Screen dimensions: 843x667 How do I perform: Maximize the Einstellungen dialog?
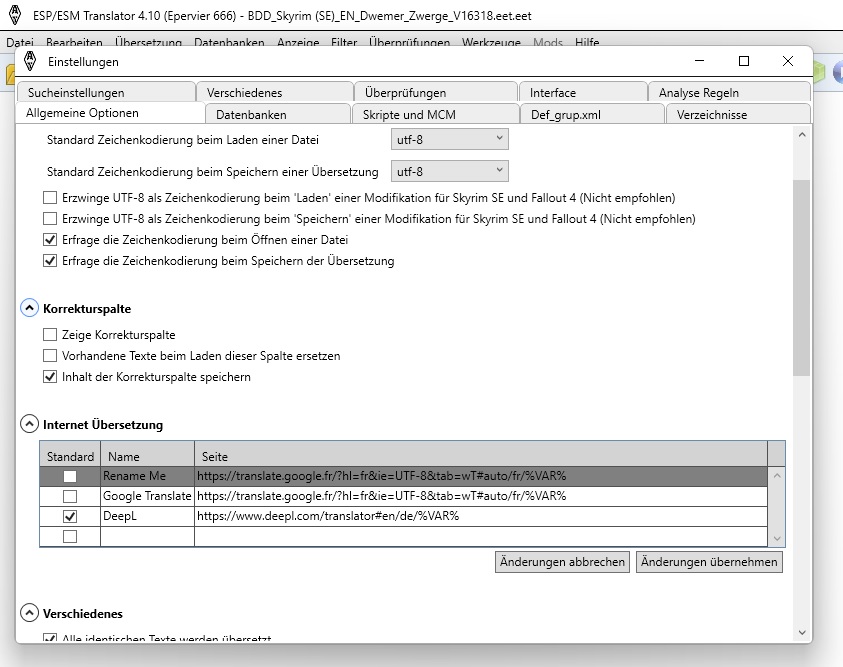(x=743, y=61)
